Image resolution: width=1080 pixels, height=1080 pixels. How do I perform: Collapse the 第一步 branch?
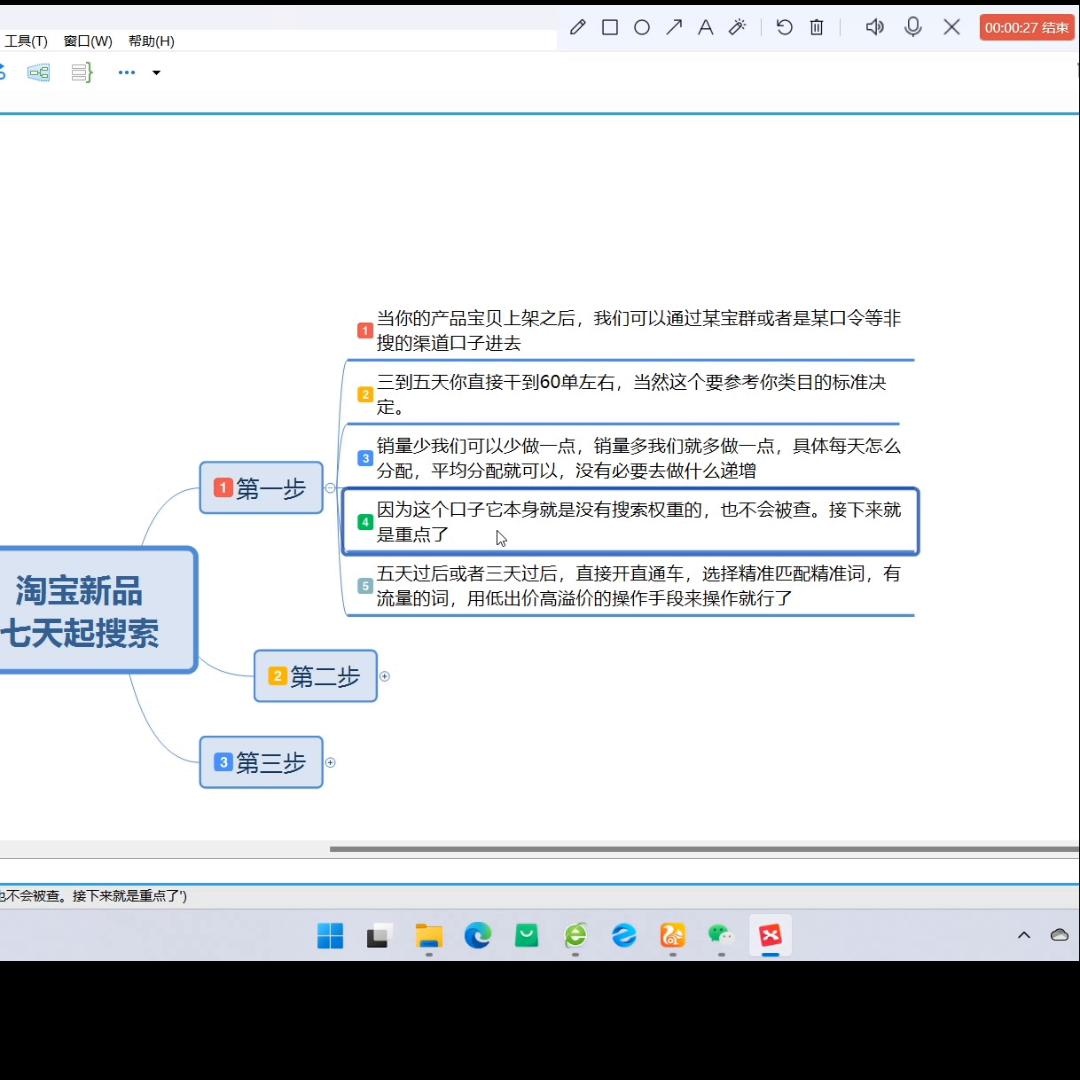pos(330,488)
